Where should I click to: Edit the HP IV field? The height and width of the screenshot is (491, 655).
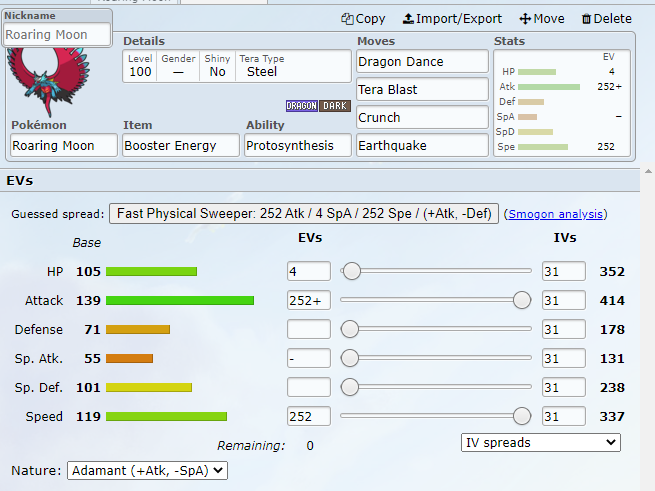(564, 272)
